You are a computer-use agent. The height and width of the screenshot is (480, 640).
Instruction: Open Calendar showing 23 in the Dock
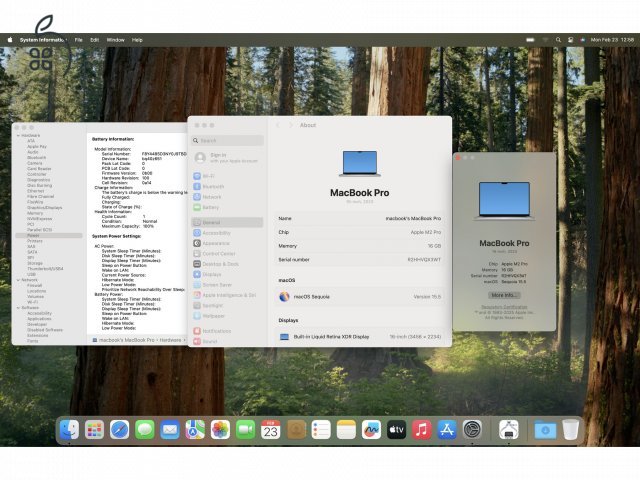pyautogui.click(x=271, y=430)
